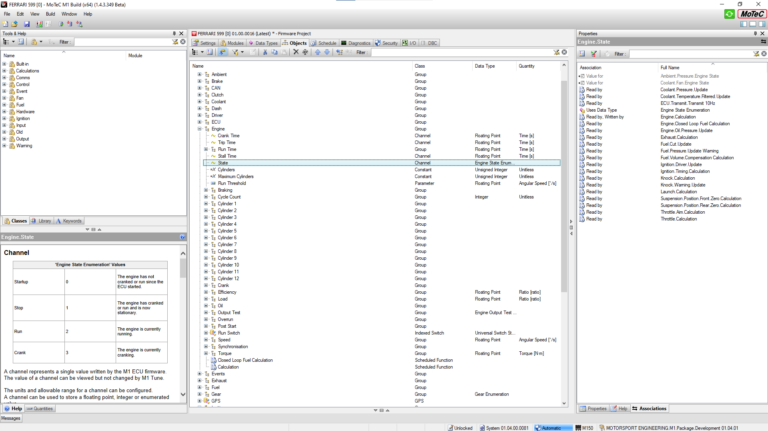
Task: Click the Open project folder icon
Action: 15,24
